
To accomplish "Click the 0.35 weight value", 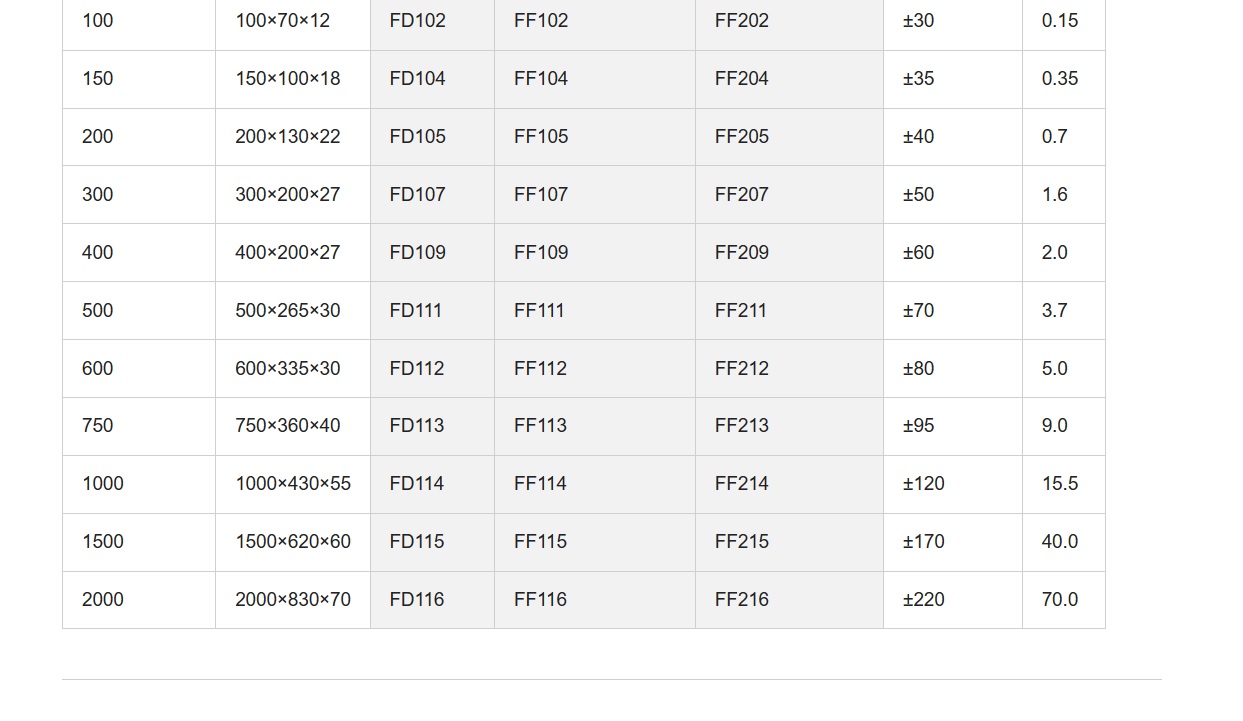I will pyautogui.click(x=1060, y=79).
